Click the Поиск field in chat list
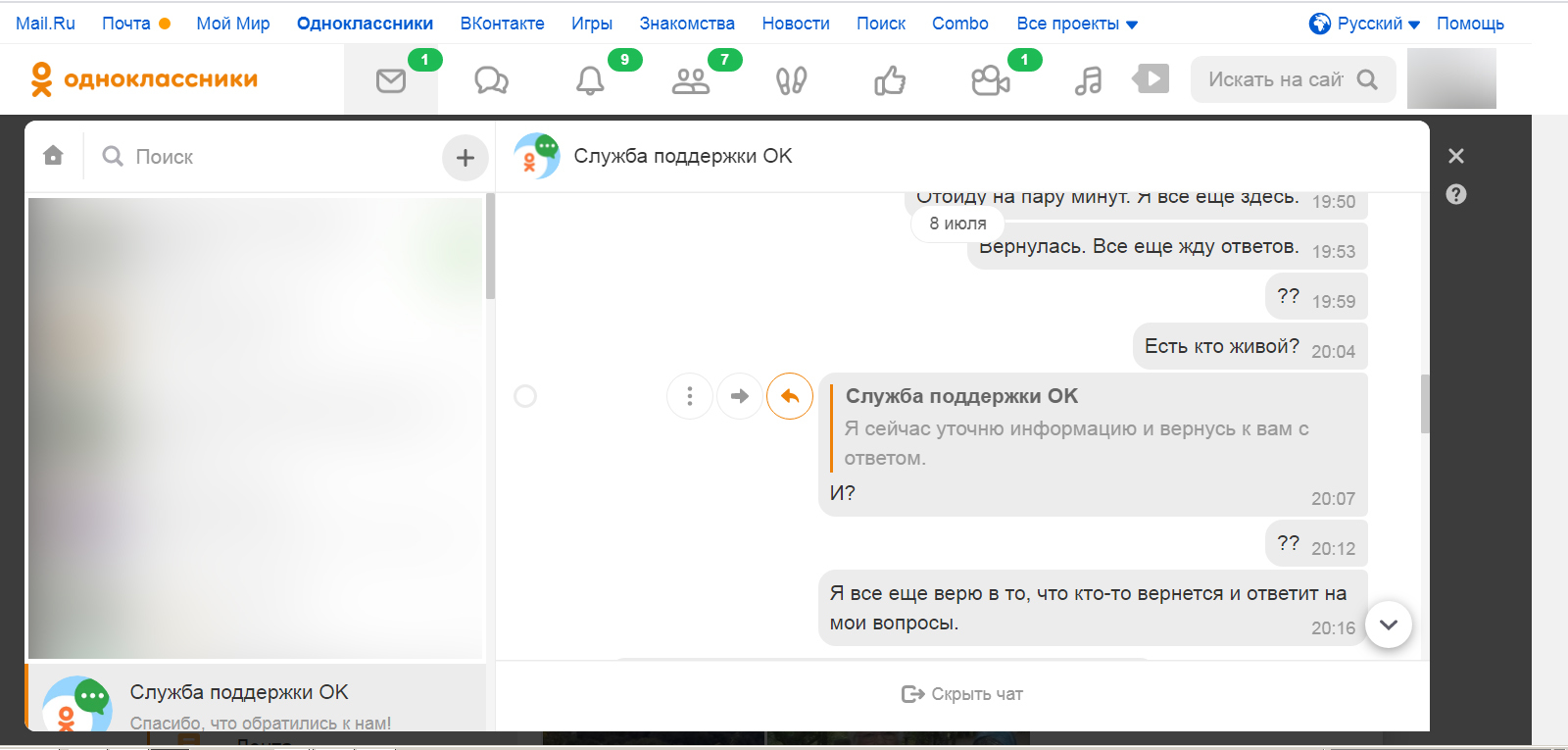 (265, 157)
